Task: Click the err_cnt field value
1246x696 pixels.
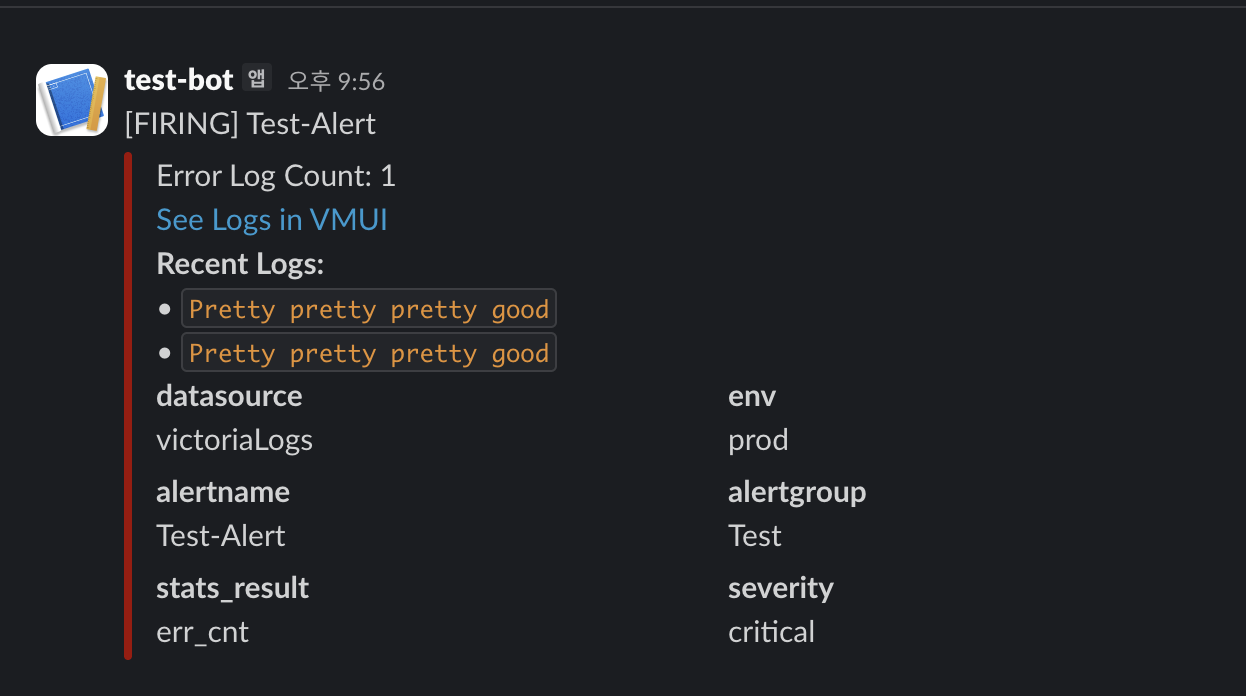Action: click(x=202, y=632)
